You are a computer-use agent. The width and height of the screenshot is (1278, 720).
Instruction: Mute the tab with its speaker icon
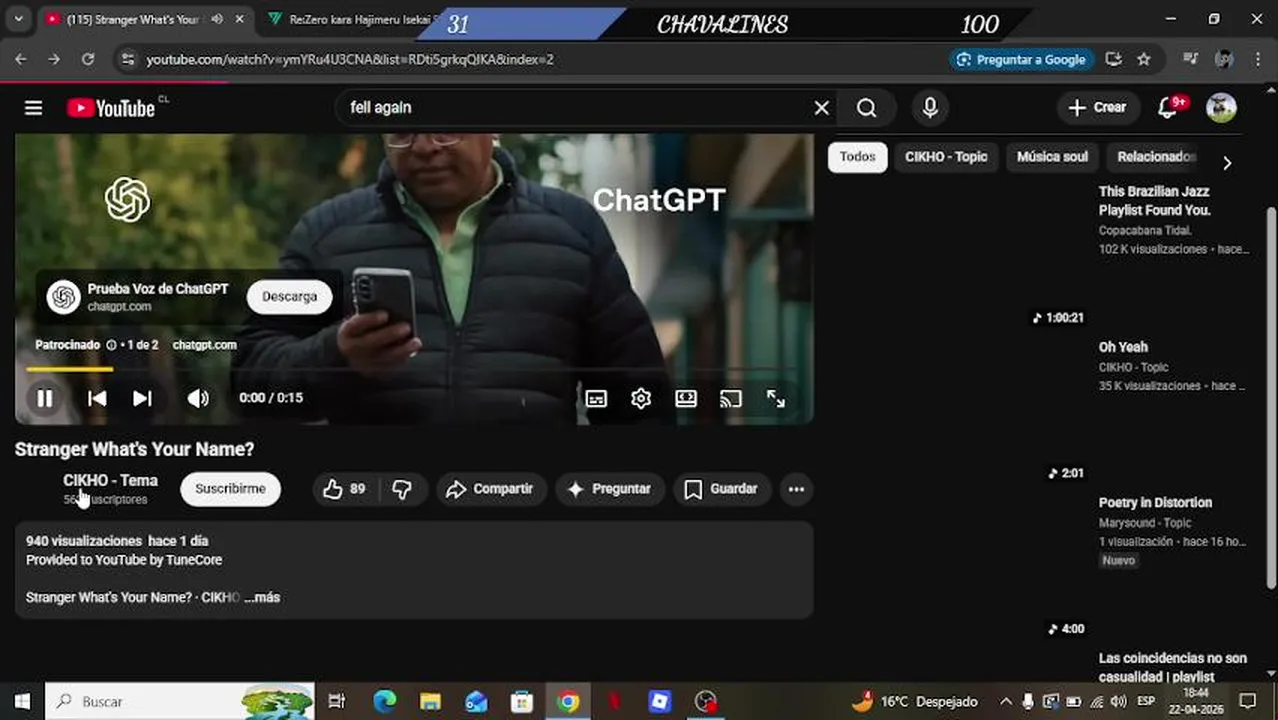coord(216,20)
